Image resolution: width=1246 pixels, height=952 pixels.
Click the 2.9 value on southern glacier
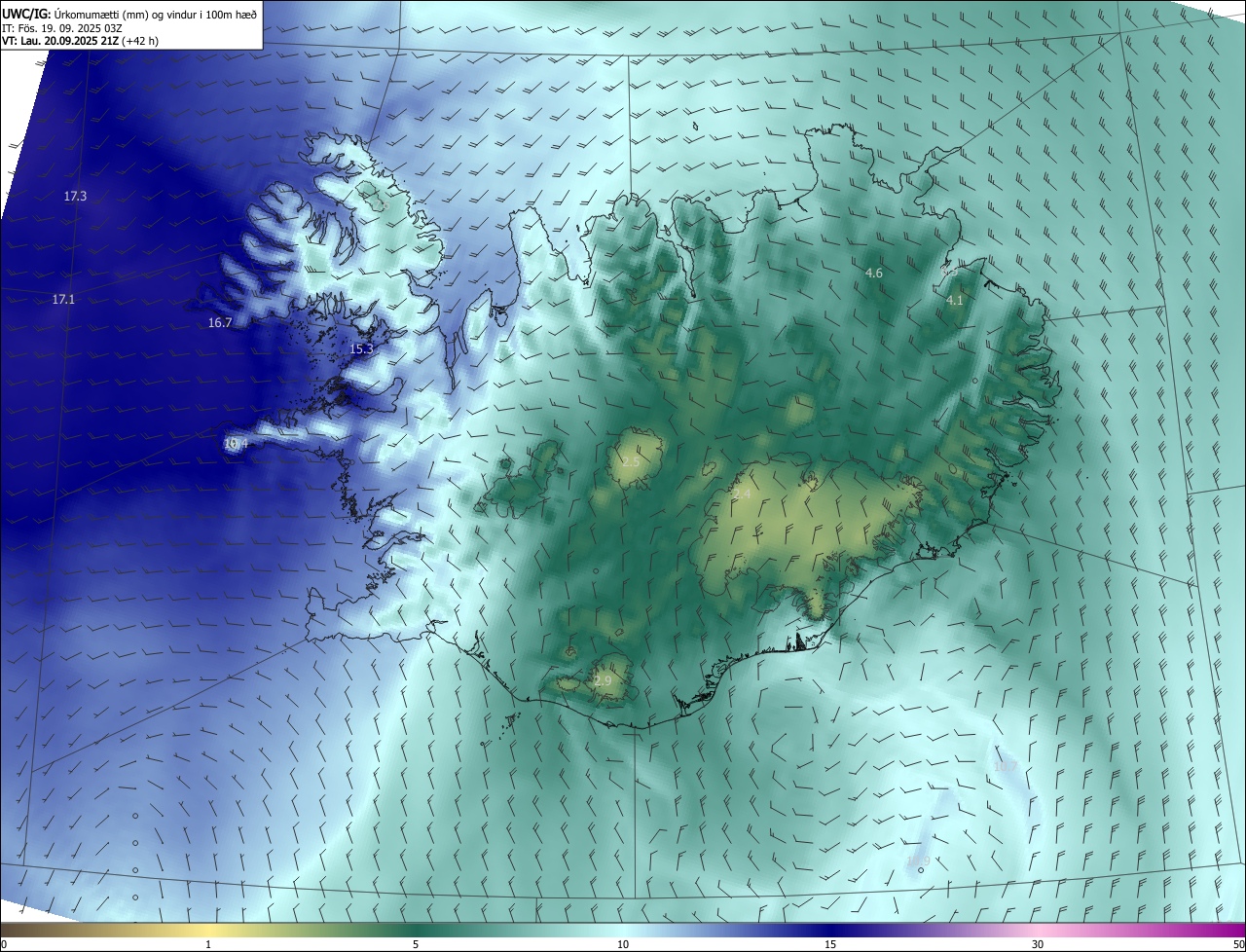pos(603,680)
